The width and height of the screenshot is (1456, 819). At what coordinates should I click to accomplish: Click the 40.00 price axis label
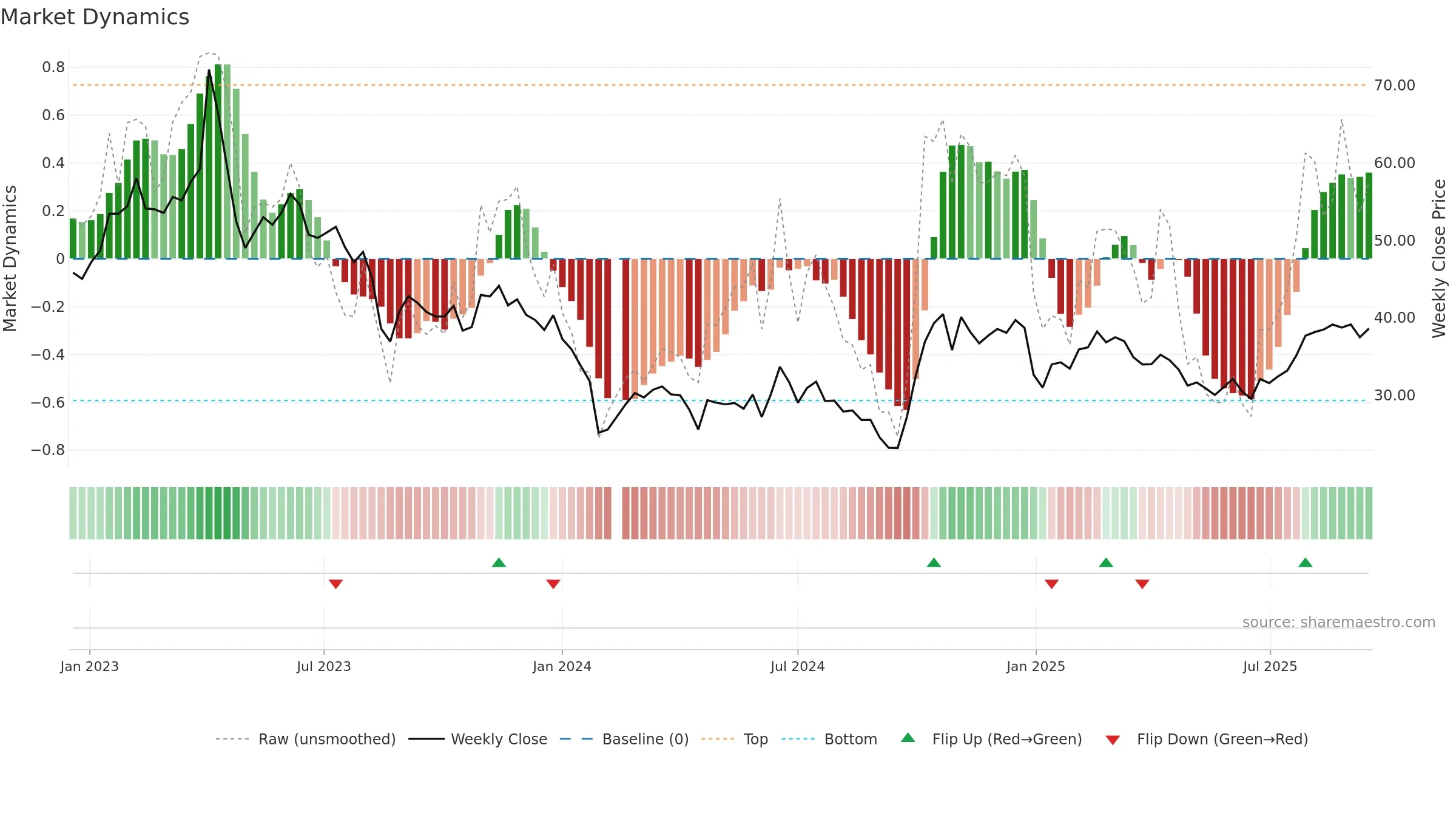point(1395,318)
